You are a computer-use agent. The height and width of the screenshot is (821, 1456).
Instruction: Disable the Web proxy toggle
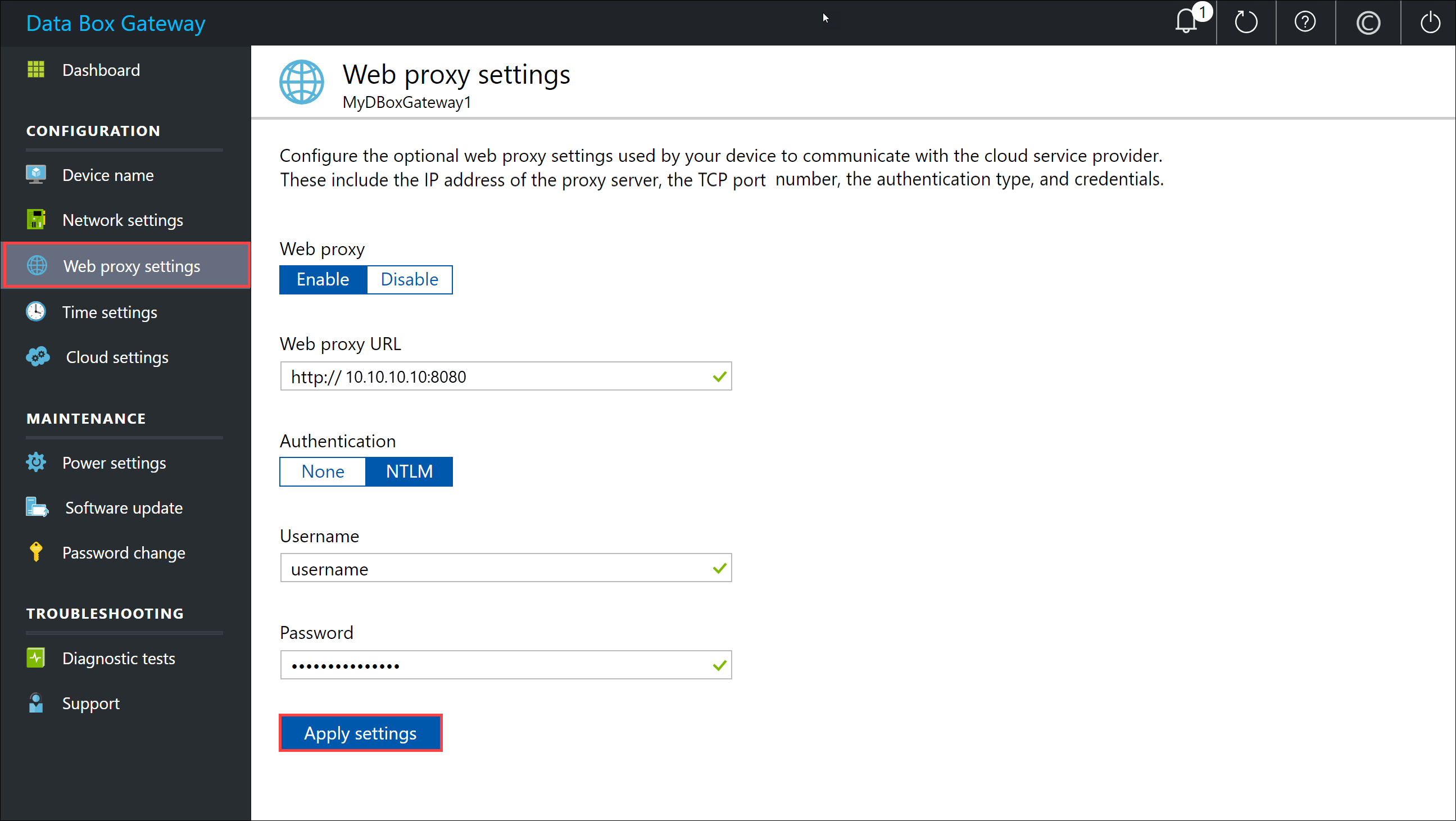(409, 278)
